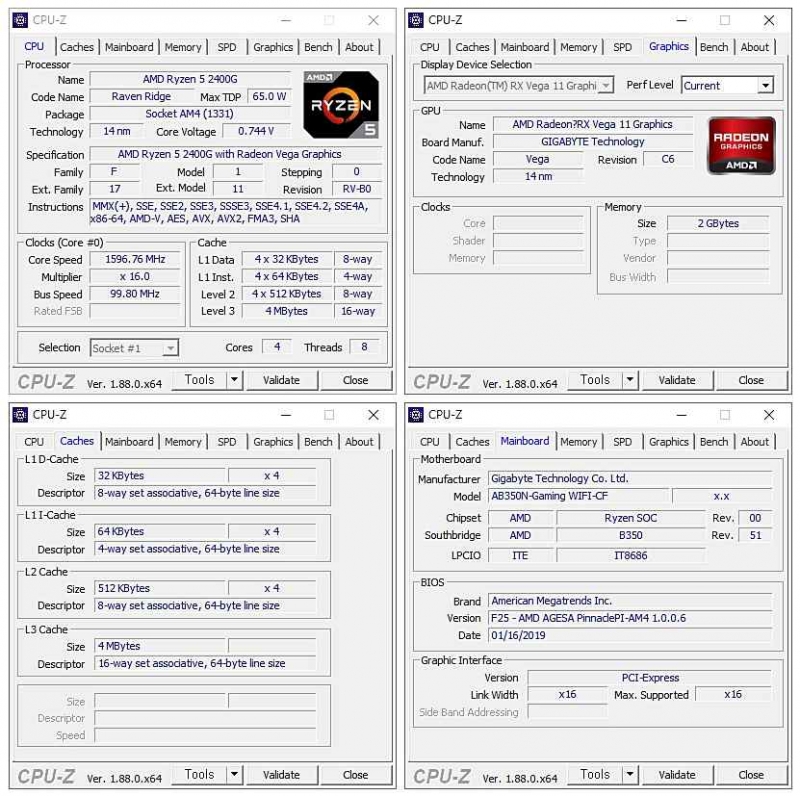Open SPD tab in the CPU tab window
Image resolution: width=800 pixels, height=796 pixels.
[x=227, y=47]
